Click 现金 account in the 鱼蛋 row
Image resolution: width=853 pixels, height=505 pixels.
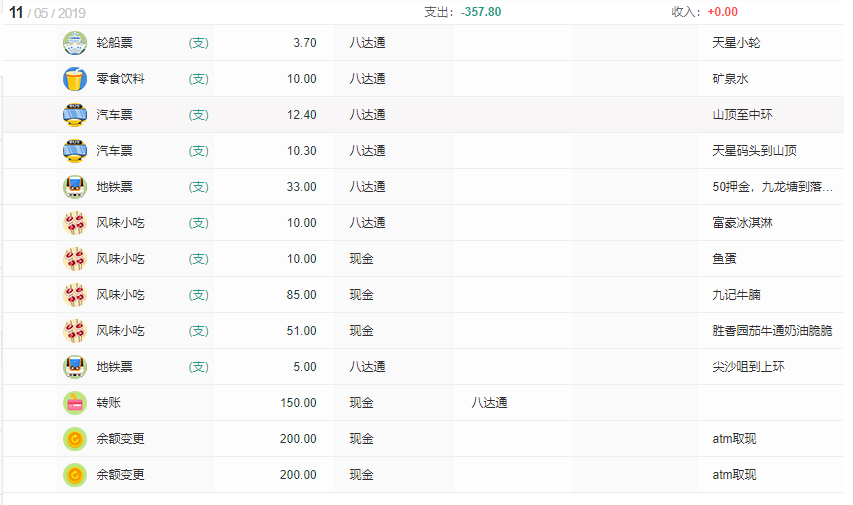pos(361,258)
